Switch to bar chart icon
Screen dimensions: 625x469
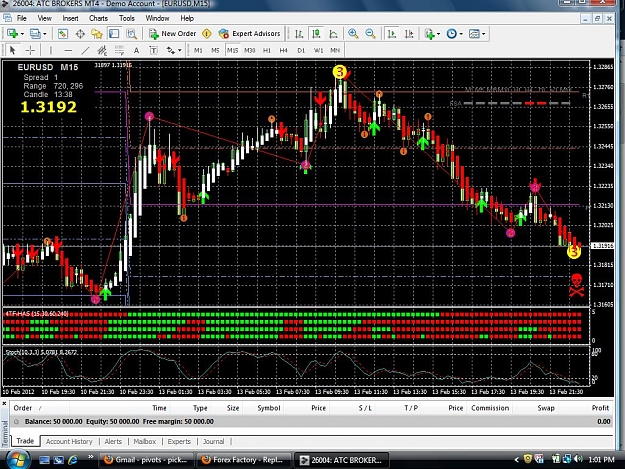(299, 34)
